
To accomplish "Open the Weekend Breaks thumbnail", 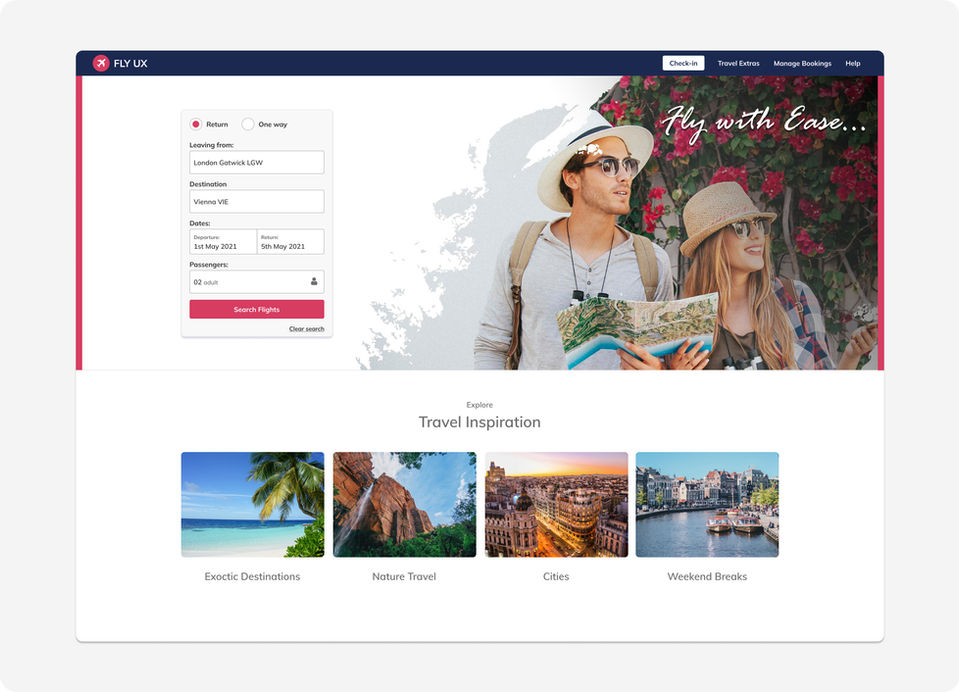I will pos(707,504).
